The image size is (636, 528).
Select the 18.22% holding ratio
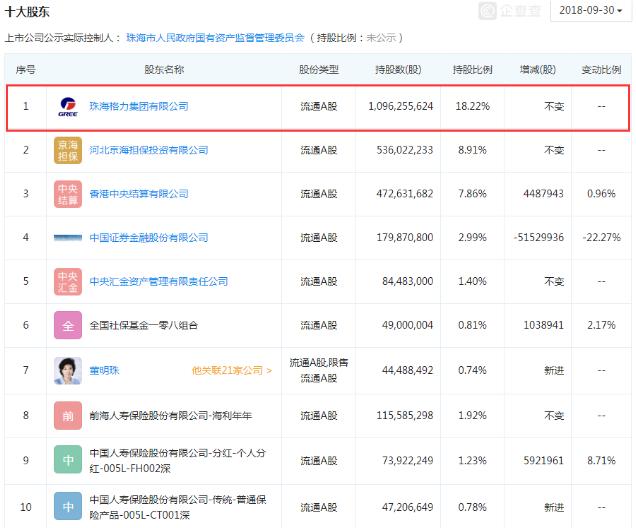[x=473, y=106]
